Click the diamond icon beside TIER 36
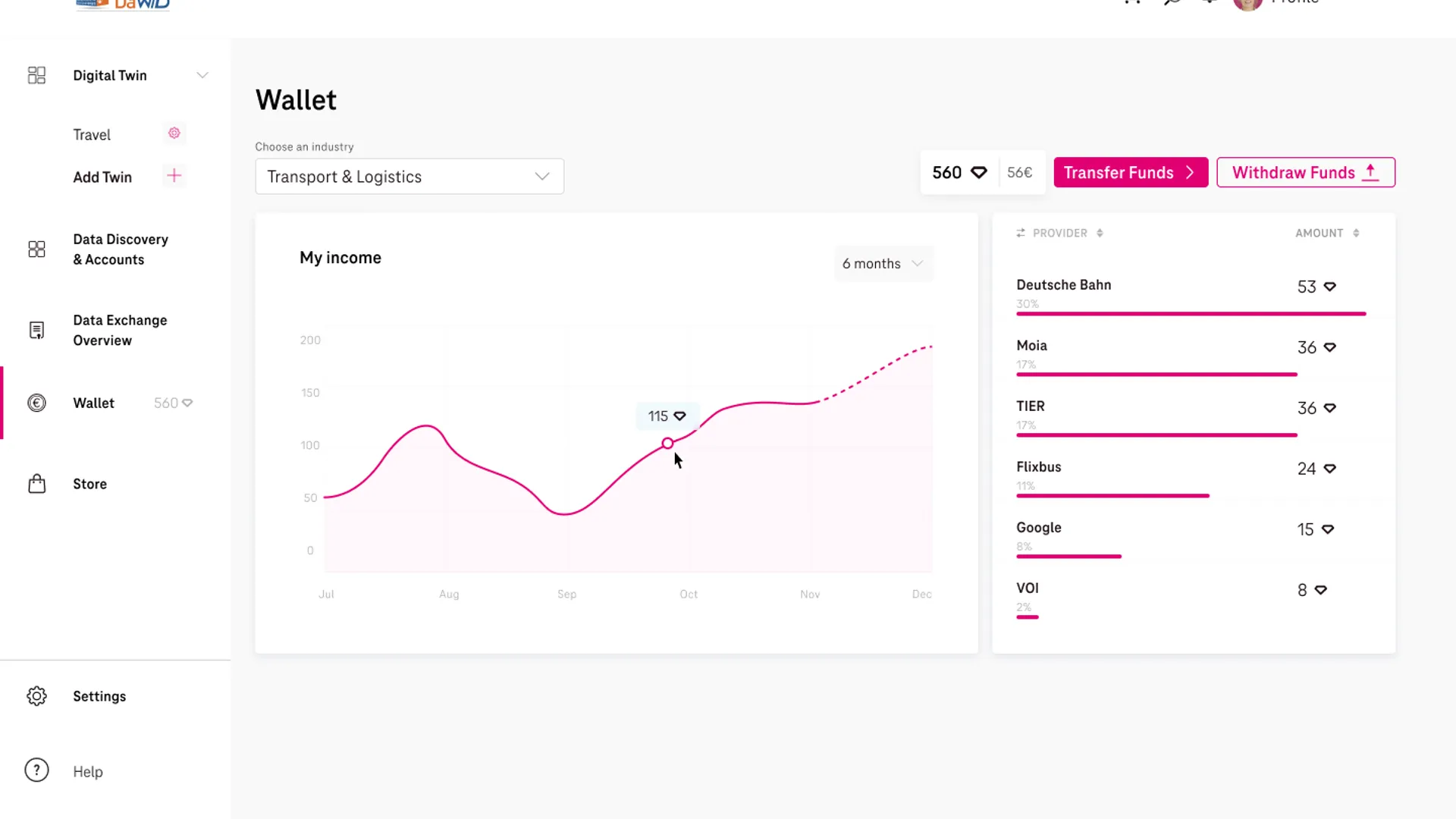 1330,408
